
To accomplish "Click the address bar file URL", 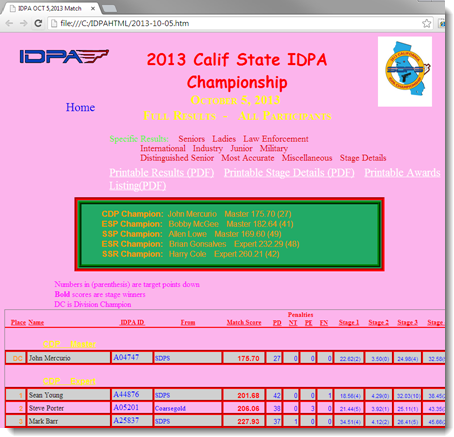I will pyautogui.click(x=125, y=23).
